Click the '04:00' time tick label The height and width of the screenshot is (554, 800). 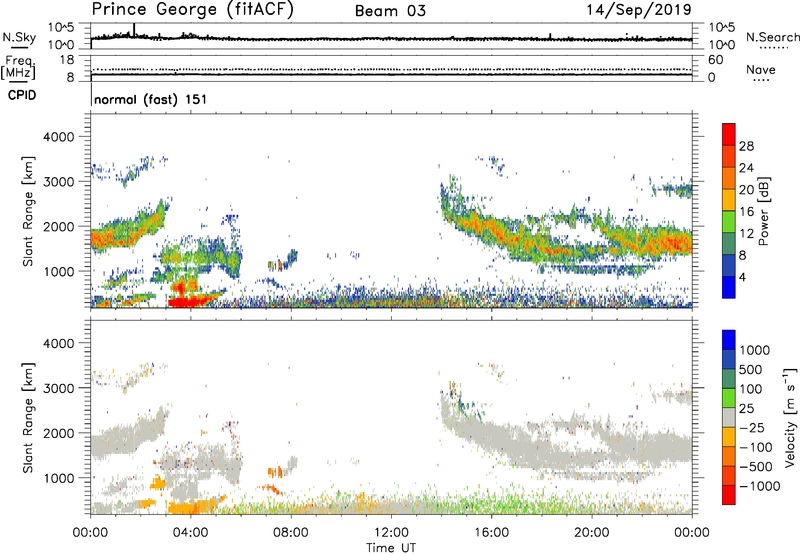190,533
